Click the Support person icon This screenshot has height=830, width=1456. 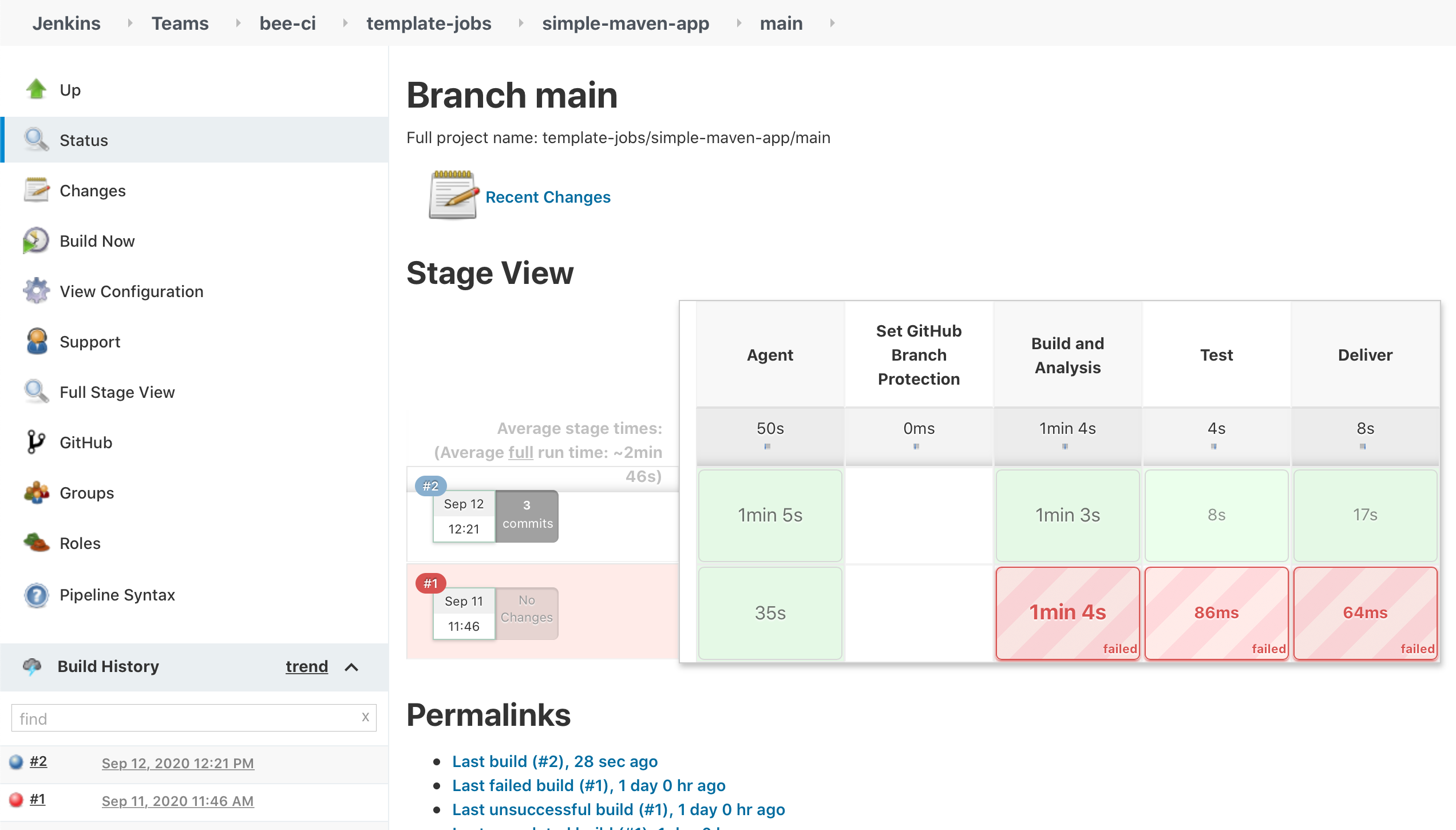pyautogui.click(x=36, y=341)
